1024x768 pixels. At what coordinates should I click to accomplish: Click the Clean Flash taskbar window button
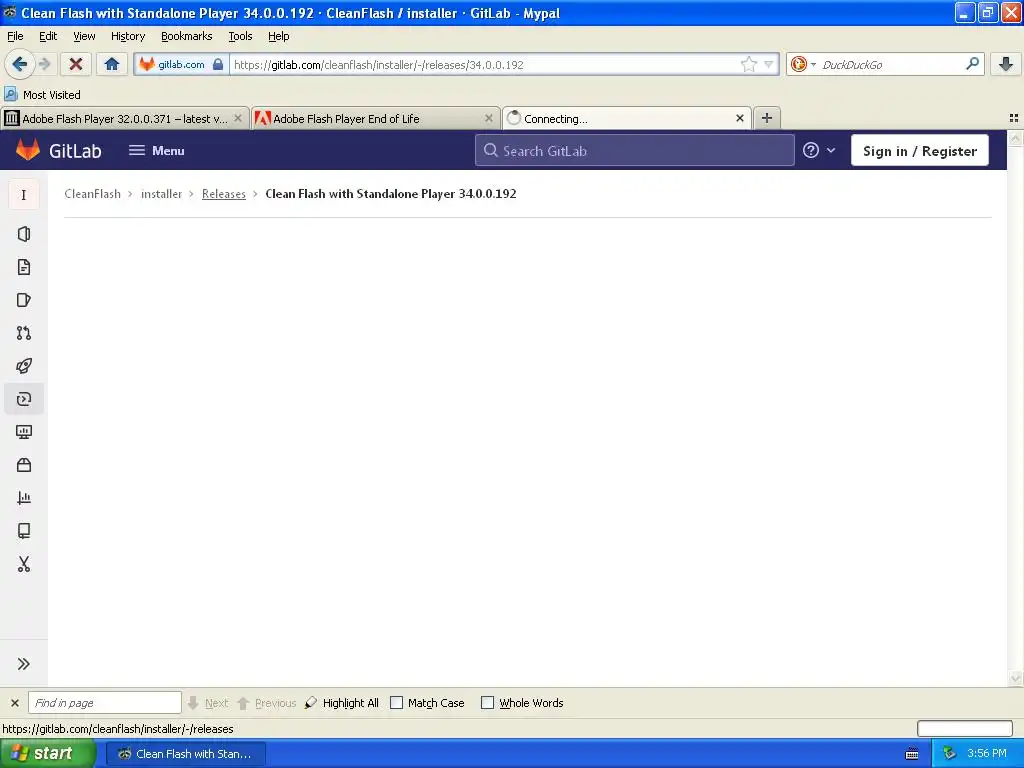pyautogui.click(x=185, y=754)
